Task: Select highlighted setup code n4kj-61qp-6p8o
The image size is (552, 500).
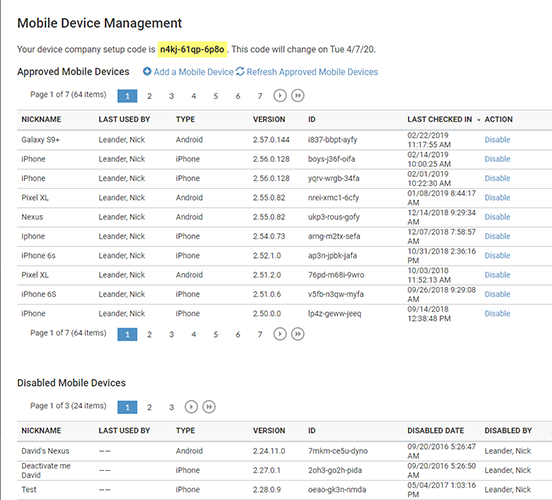Action: [x=192, y=49]
